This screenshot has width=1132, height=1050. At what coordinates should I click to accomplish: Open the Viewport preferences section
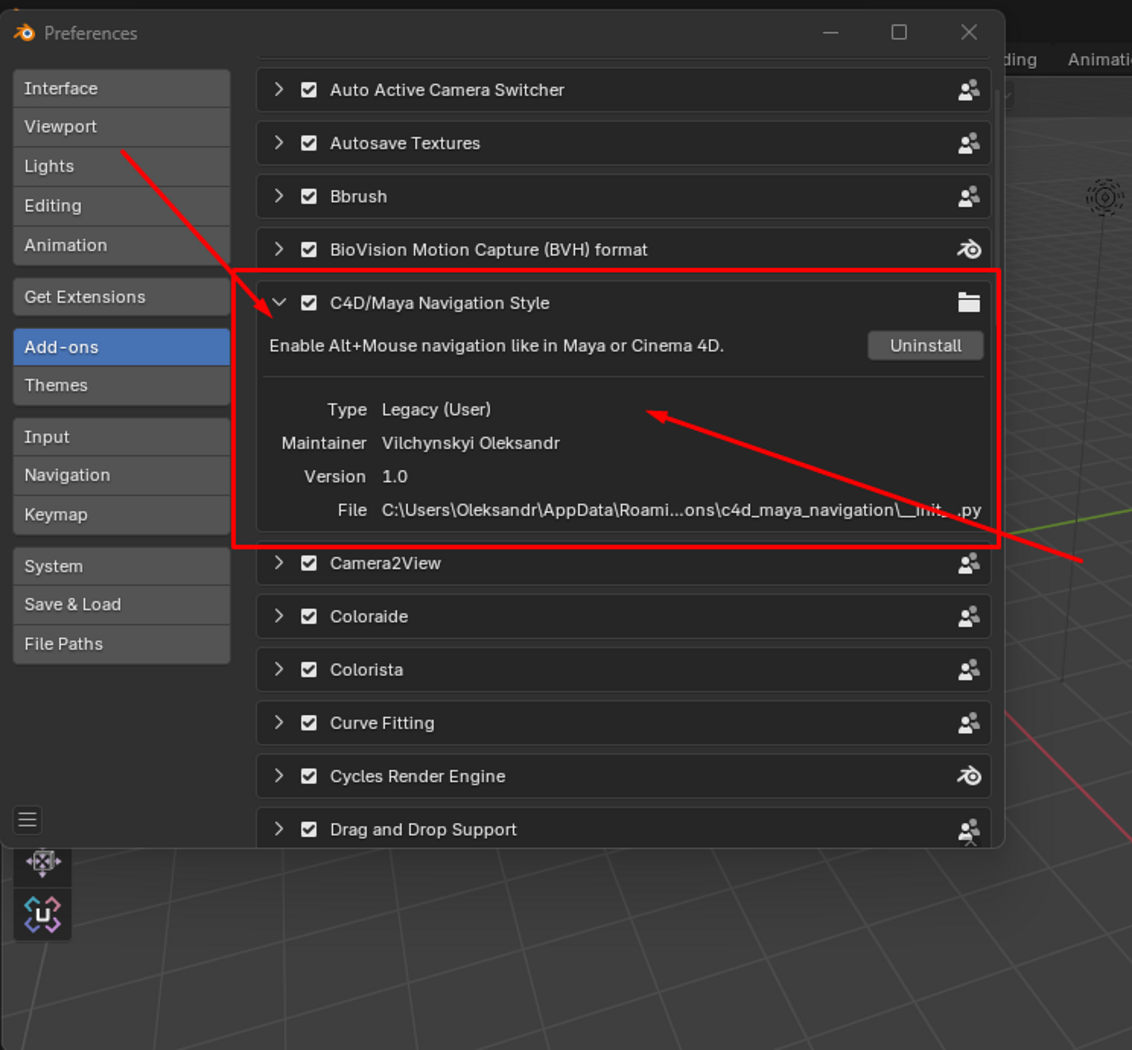pyautogui.click(x=121, y=127)
